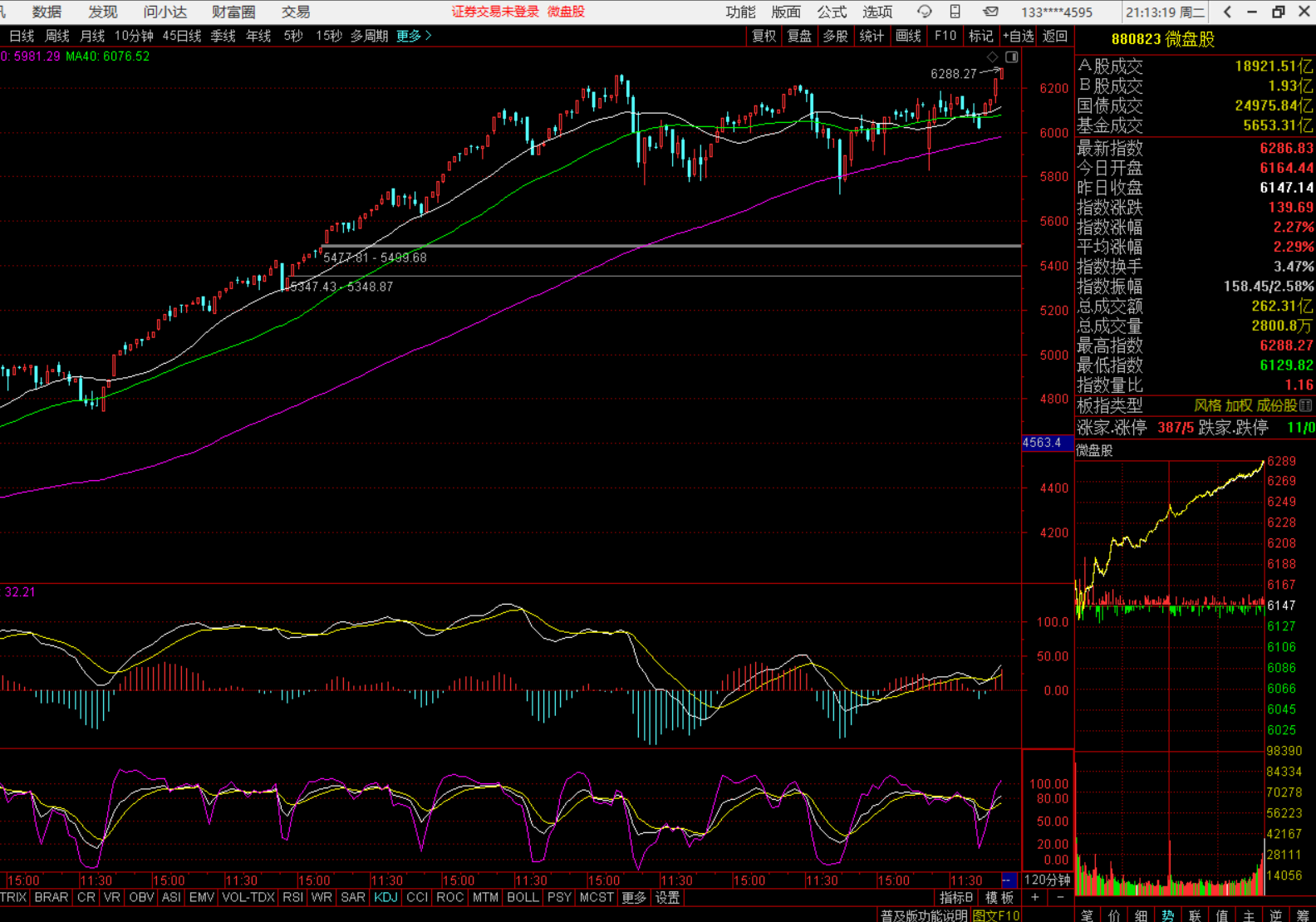Select the BOLL indicator tab
Screen dimensions: 1316x922
pos(523,897)
